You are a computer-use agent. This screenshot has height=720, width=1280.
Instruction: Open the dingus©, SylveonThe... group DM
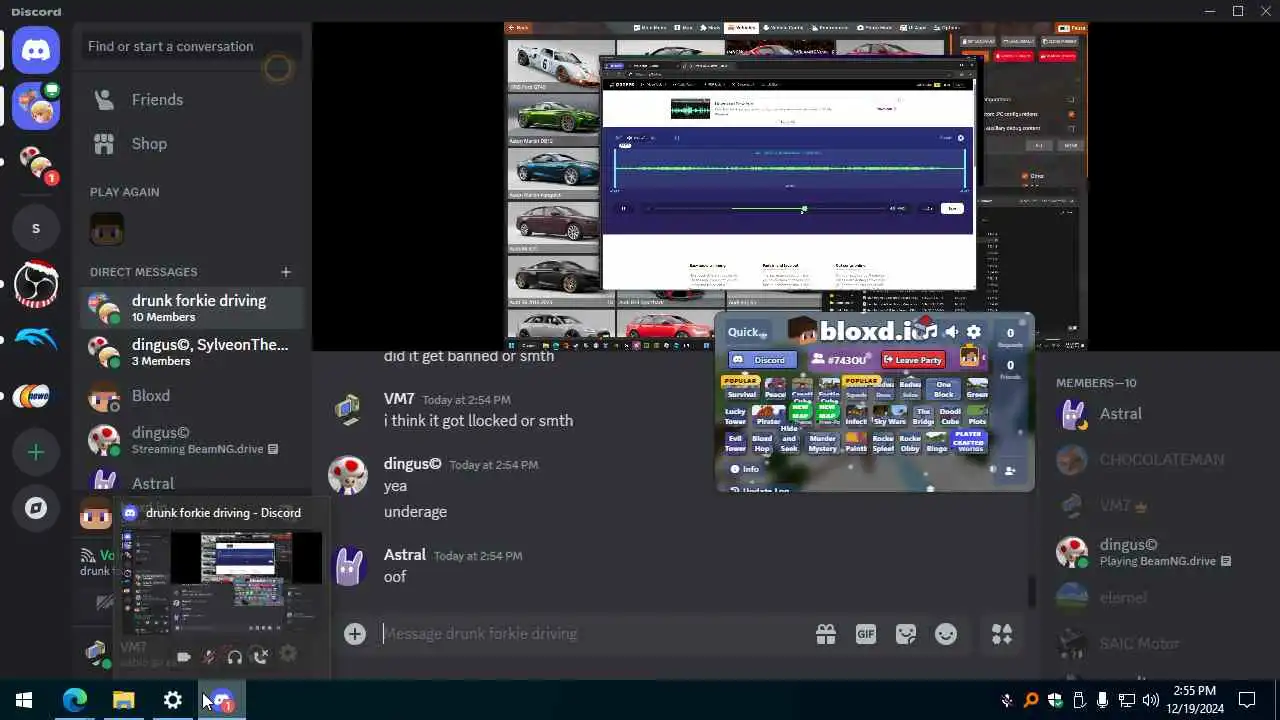pos(192,352)
